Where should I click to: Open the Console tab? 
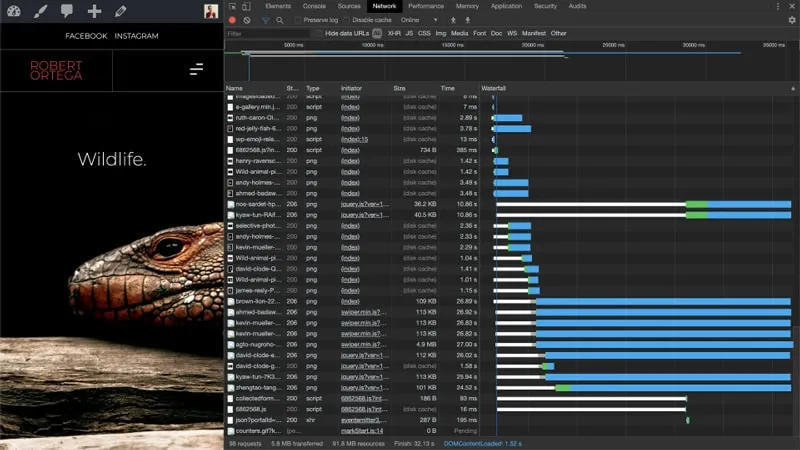[x=314, y=6]
